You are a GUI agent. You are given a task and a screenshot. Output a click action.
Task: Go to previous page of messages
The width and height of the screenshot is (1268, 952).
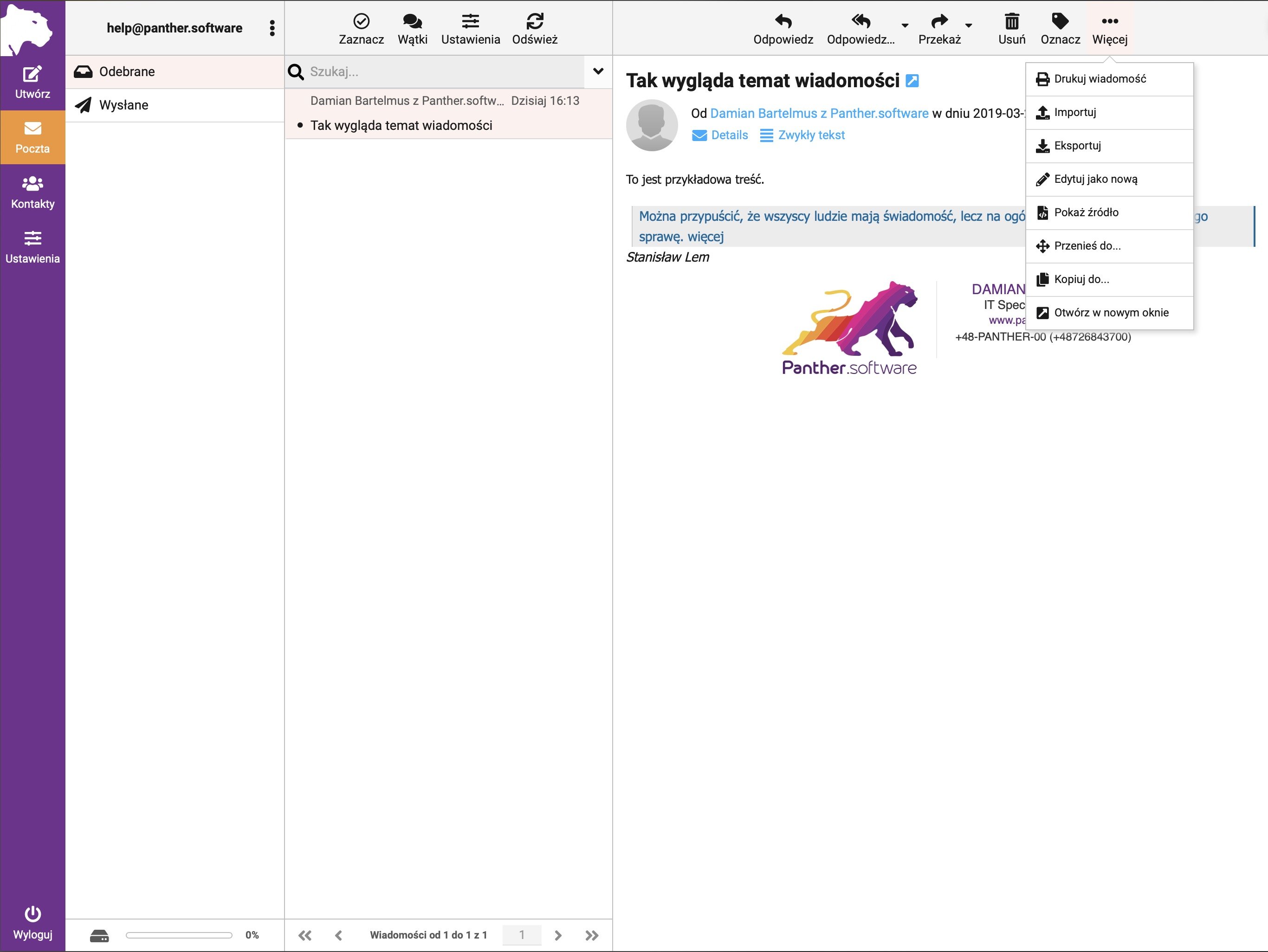coord(338,935)
